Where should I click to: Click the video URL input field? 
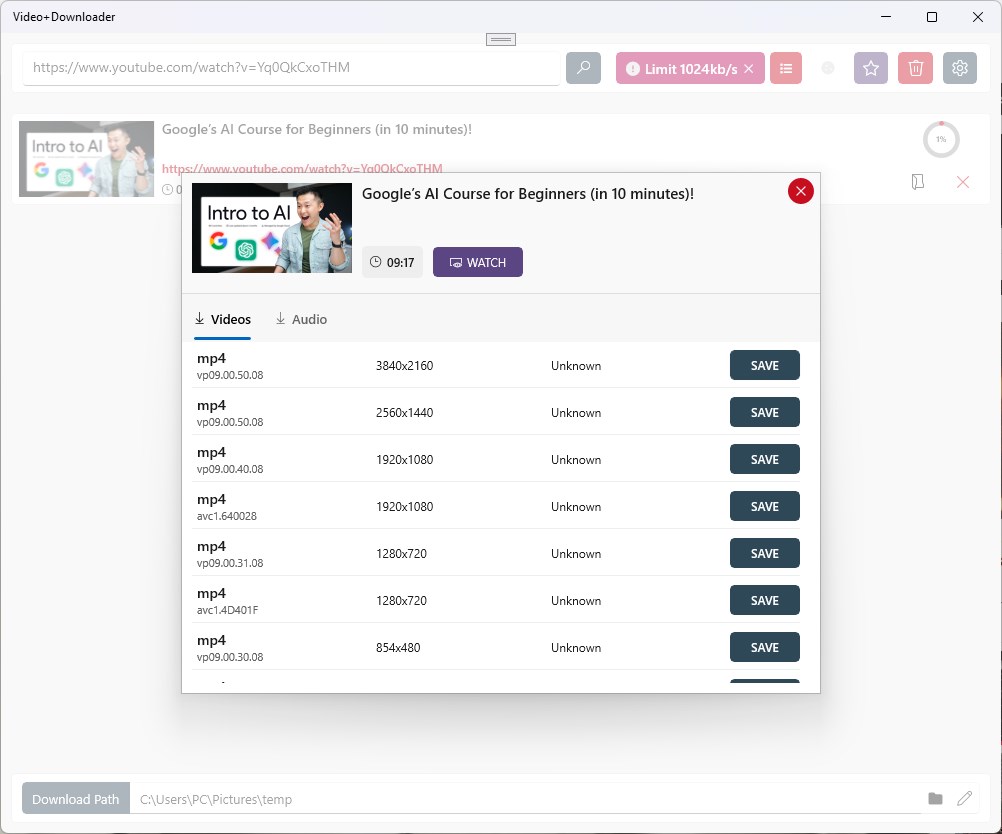pos(290,68)
